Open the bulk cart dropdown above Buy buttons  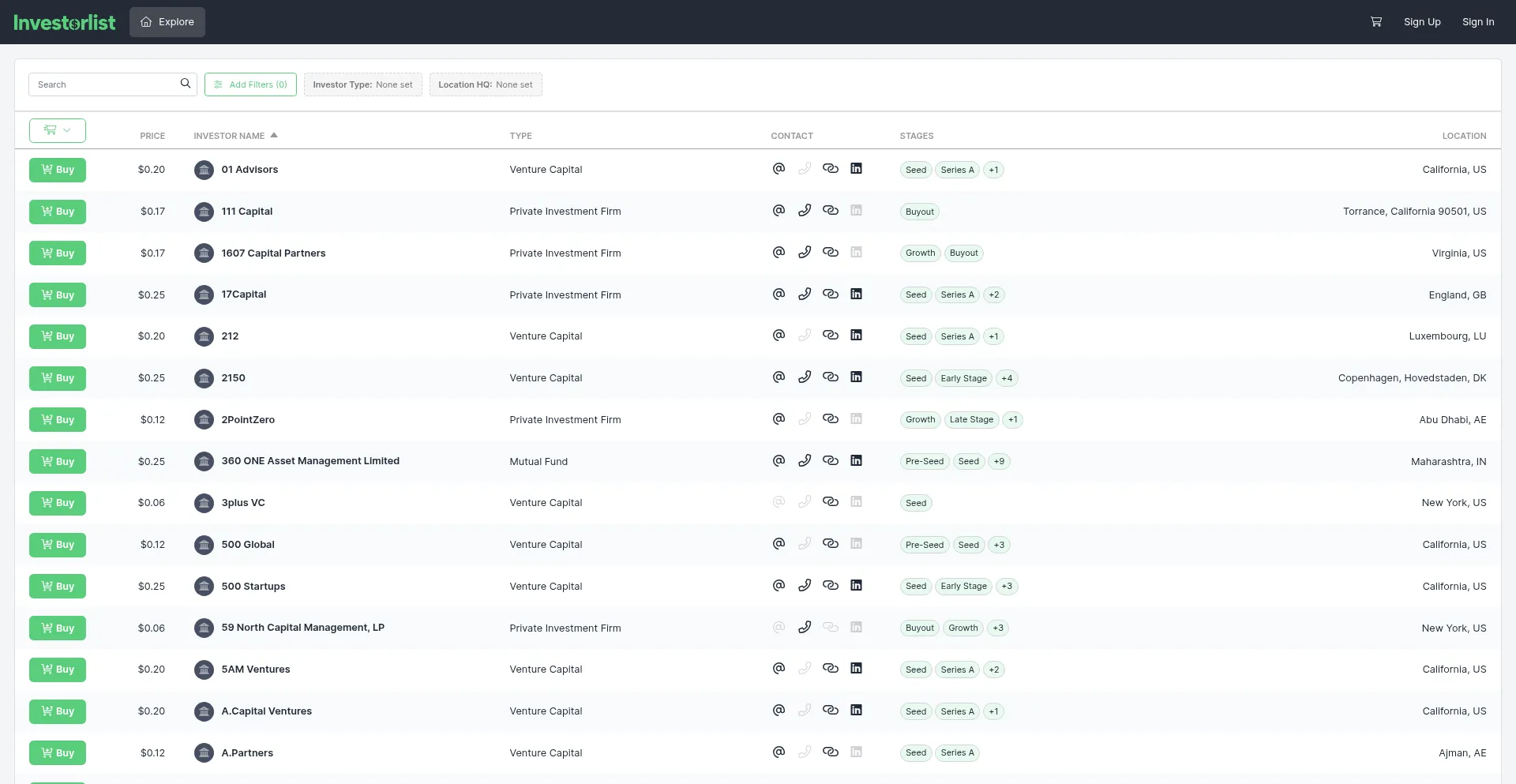(x=57, y=130)
